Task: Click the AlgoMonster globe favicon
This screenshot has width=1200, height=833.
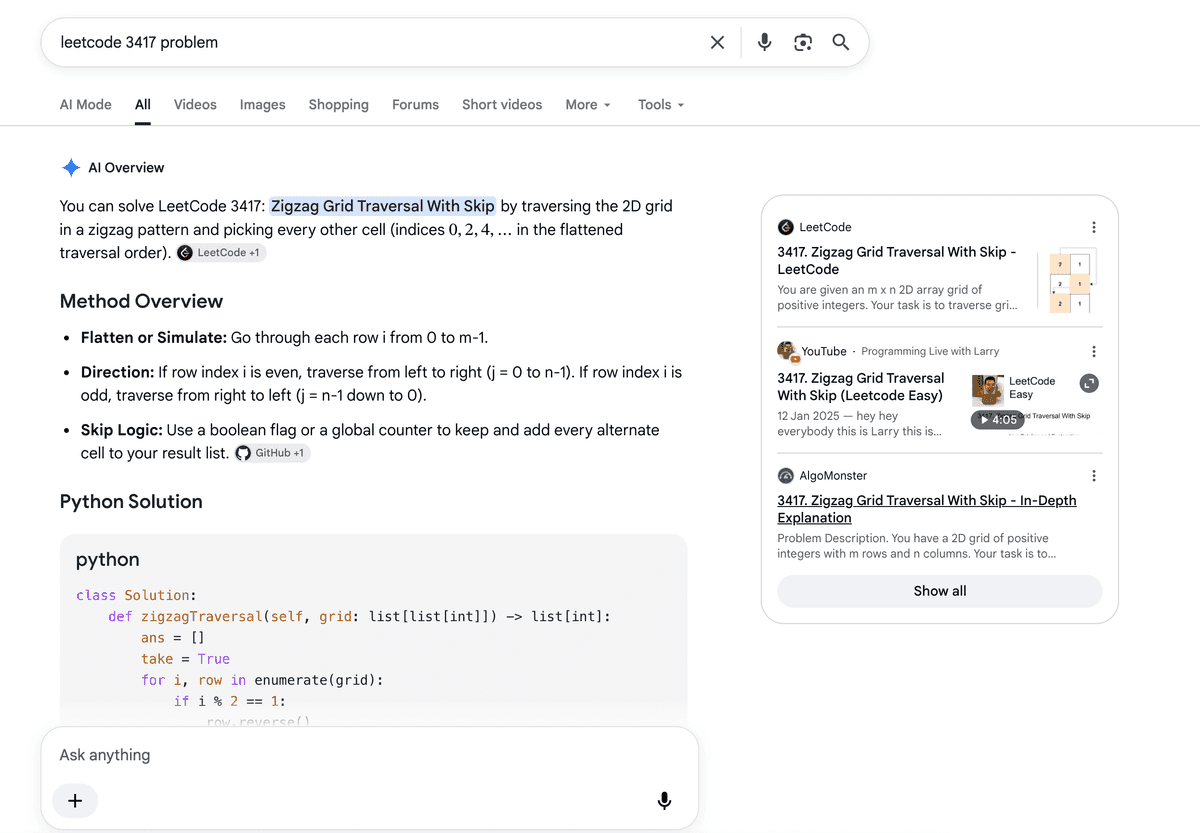Action: click(x=786, y=476)
